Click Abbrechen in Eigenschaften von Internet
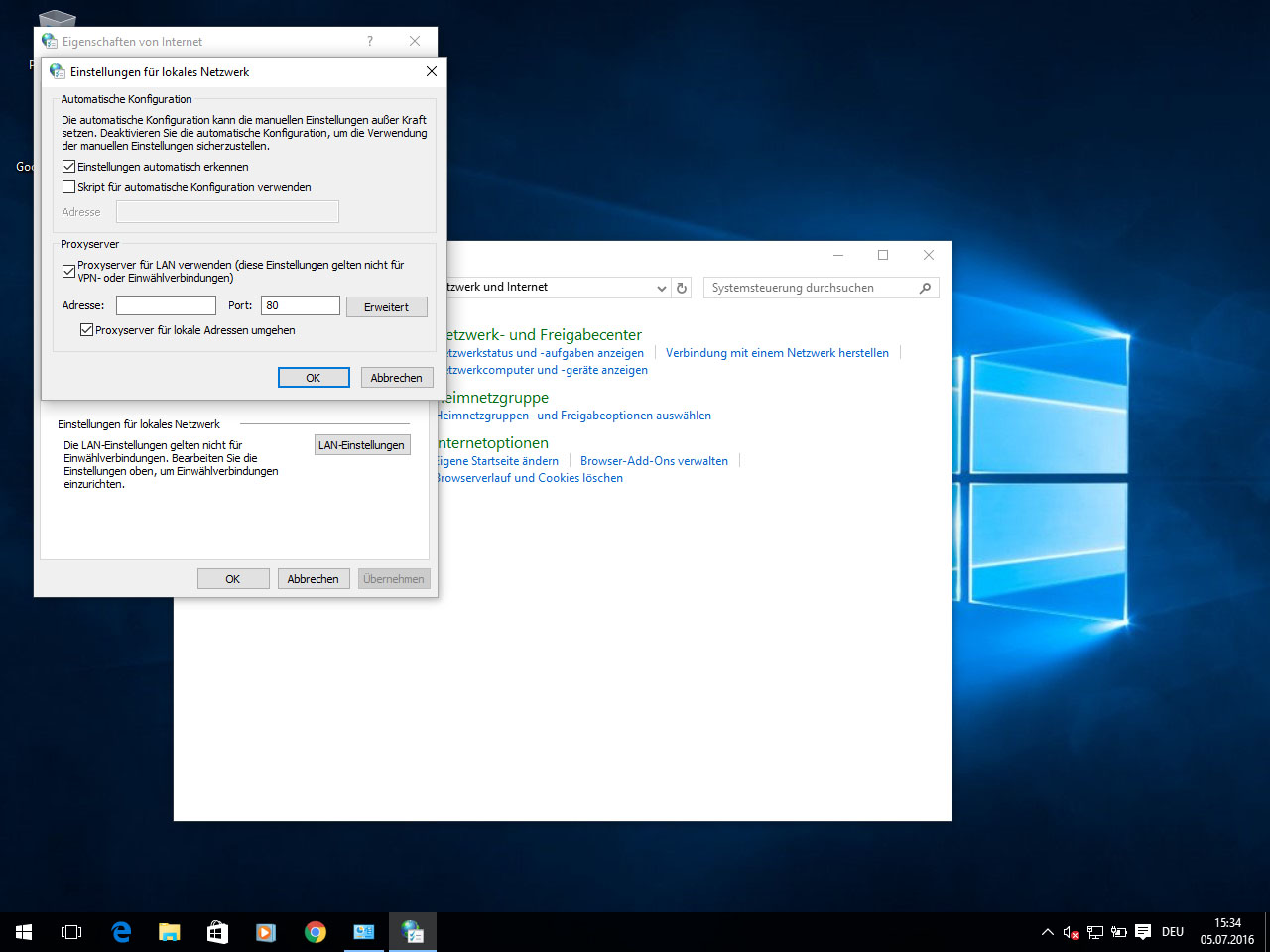Image resolution: width=1270 pixels, height=952 pixels. pos(314,579)
